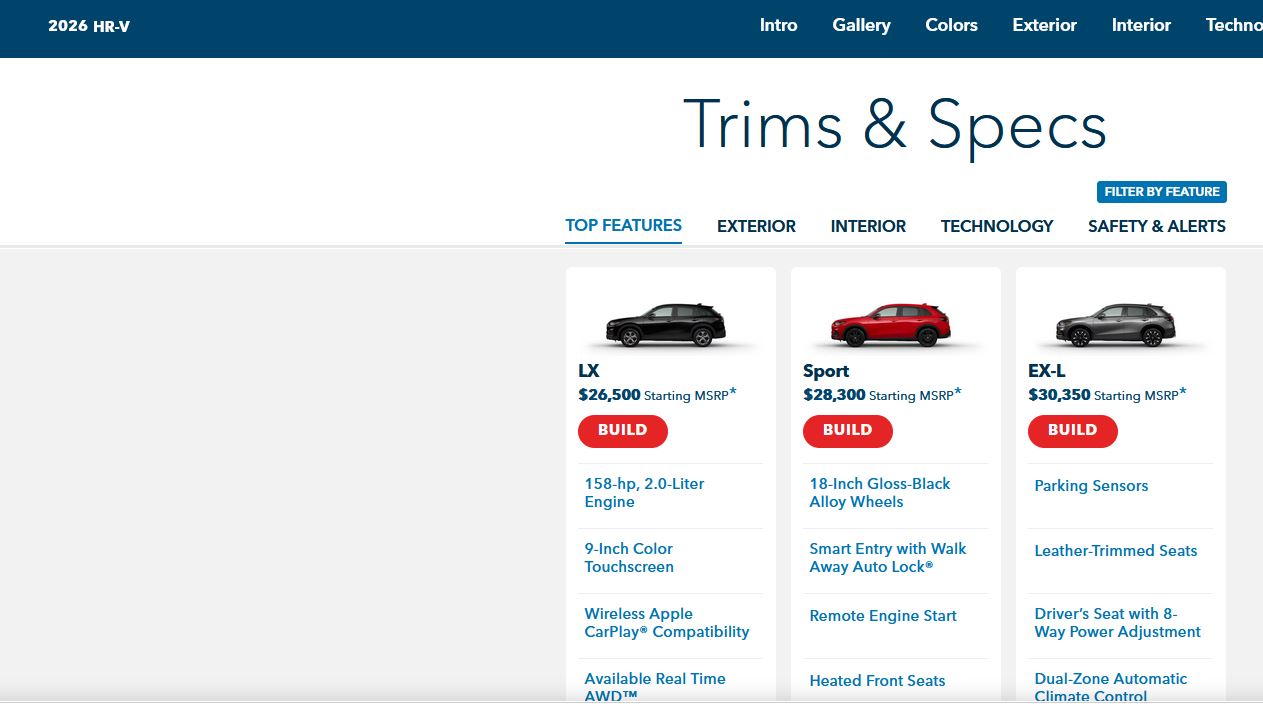Image resolution: width=1263 pixels, height=723 pixels.
Task: Click the black LX car thumbnail
Action: (665, 325)
